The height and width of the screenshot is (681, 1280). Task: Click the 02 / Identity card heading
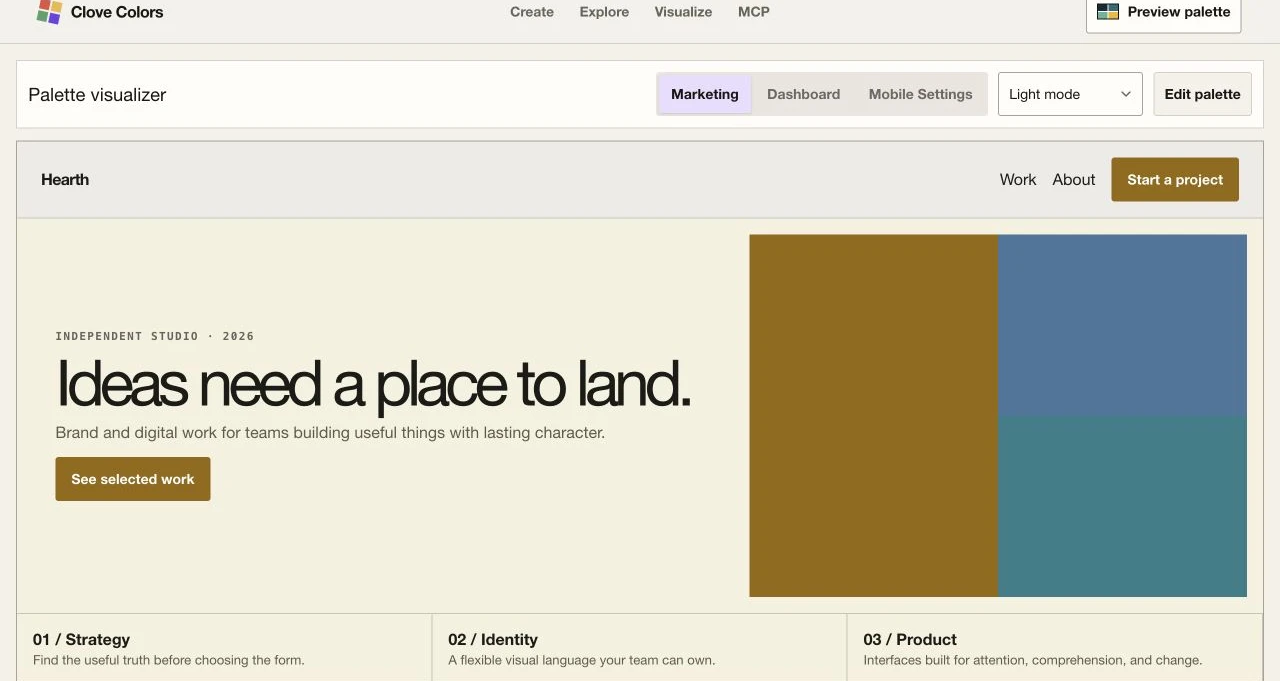[493, 640]
